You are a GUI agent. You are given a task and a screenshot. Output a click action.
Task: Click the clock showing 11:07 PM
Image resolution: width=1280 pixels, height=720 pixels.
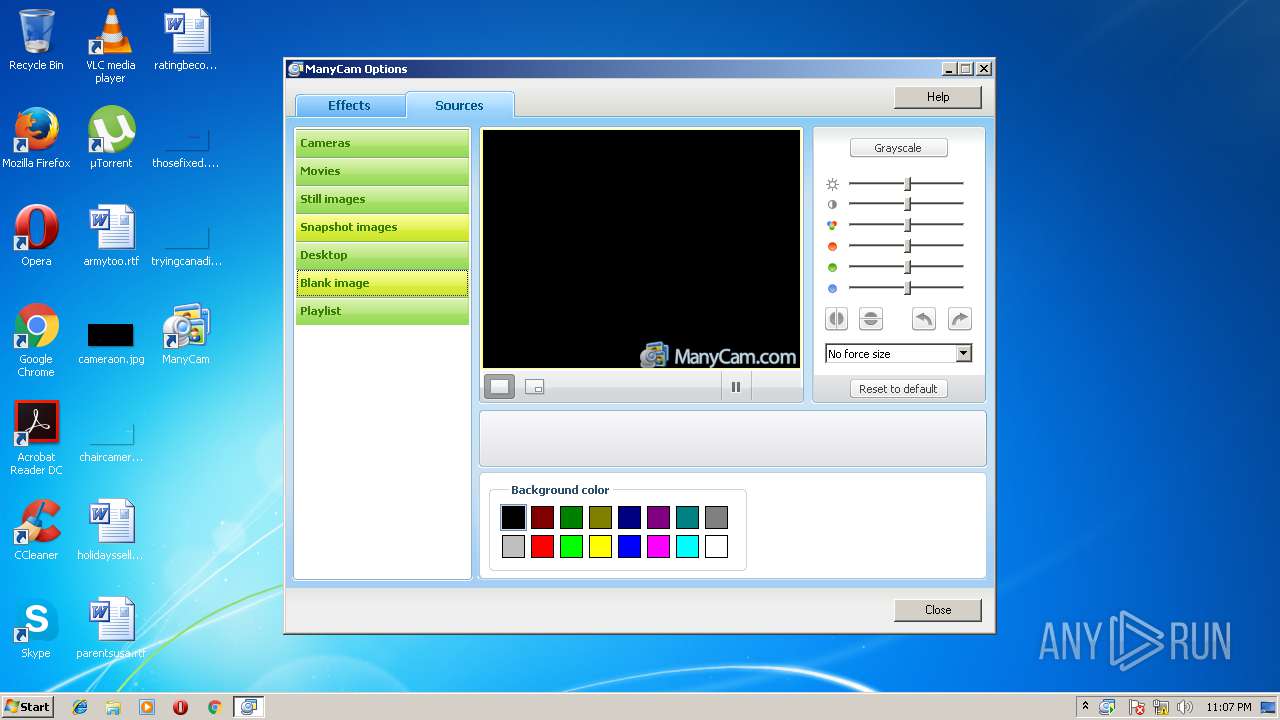(1229, 707)
